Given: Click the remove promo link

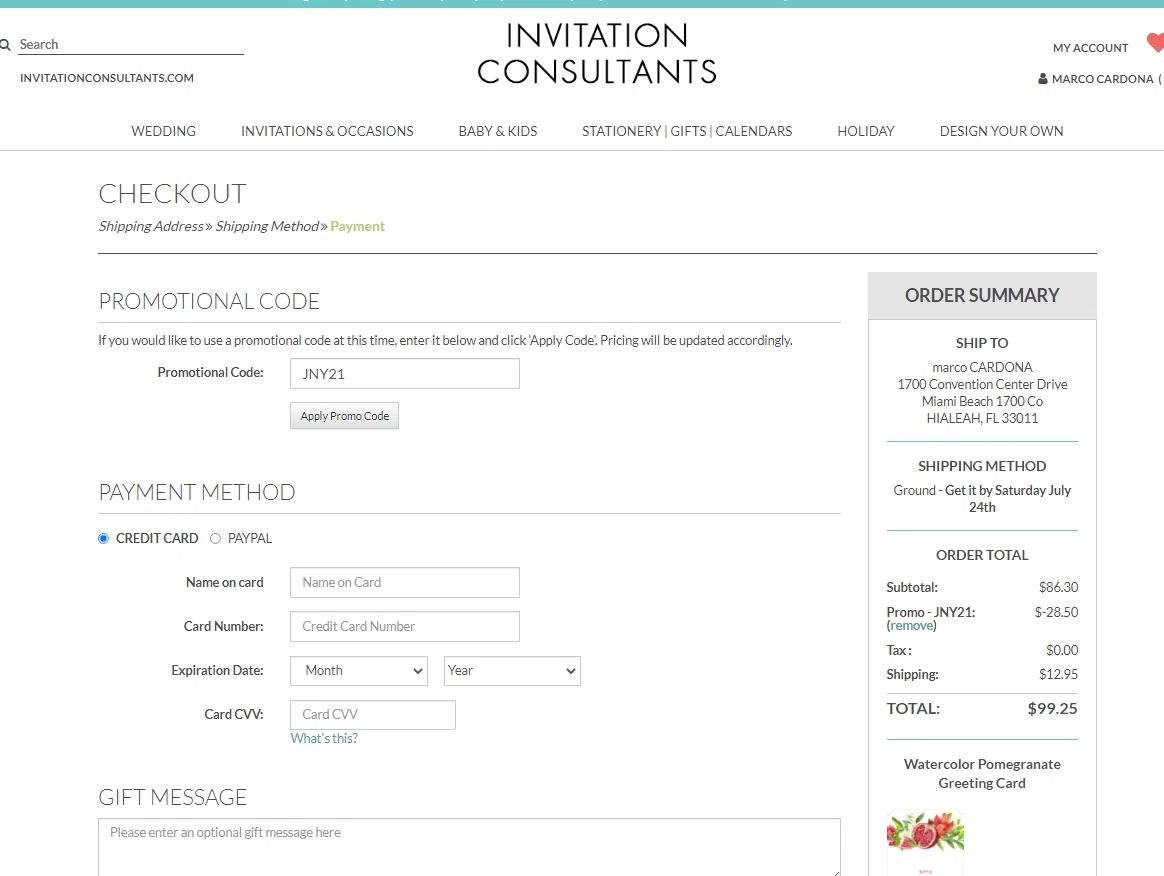Looking at the screenshot, I should pyautogui.click(x=912, y=626).
